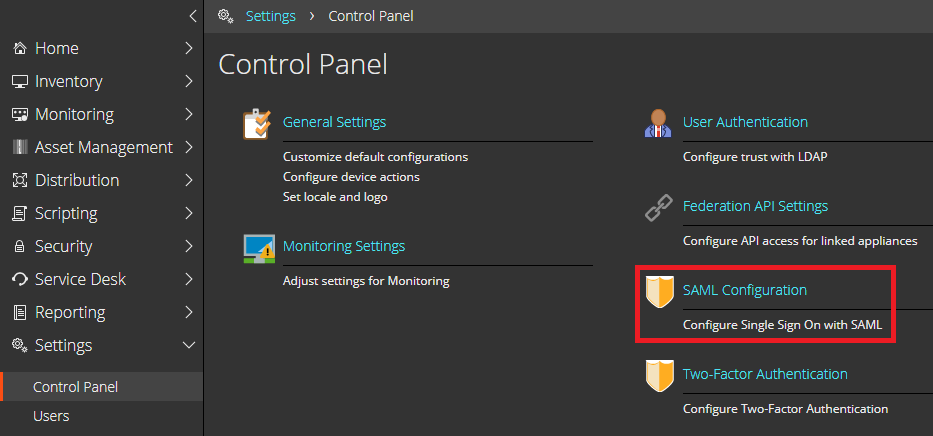Viewport: 933px width, 436px height.
Task: Expand the Inventory menu chevron
Action: [189, 81]
